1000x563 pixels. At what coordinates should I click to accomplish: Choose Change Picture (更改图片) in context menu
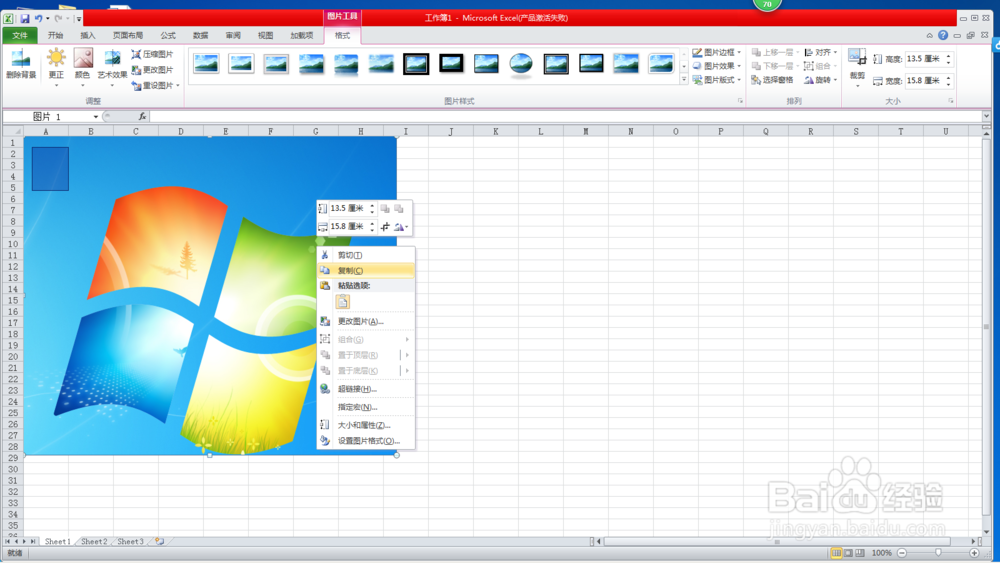pos(366,321)
